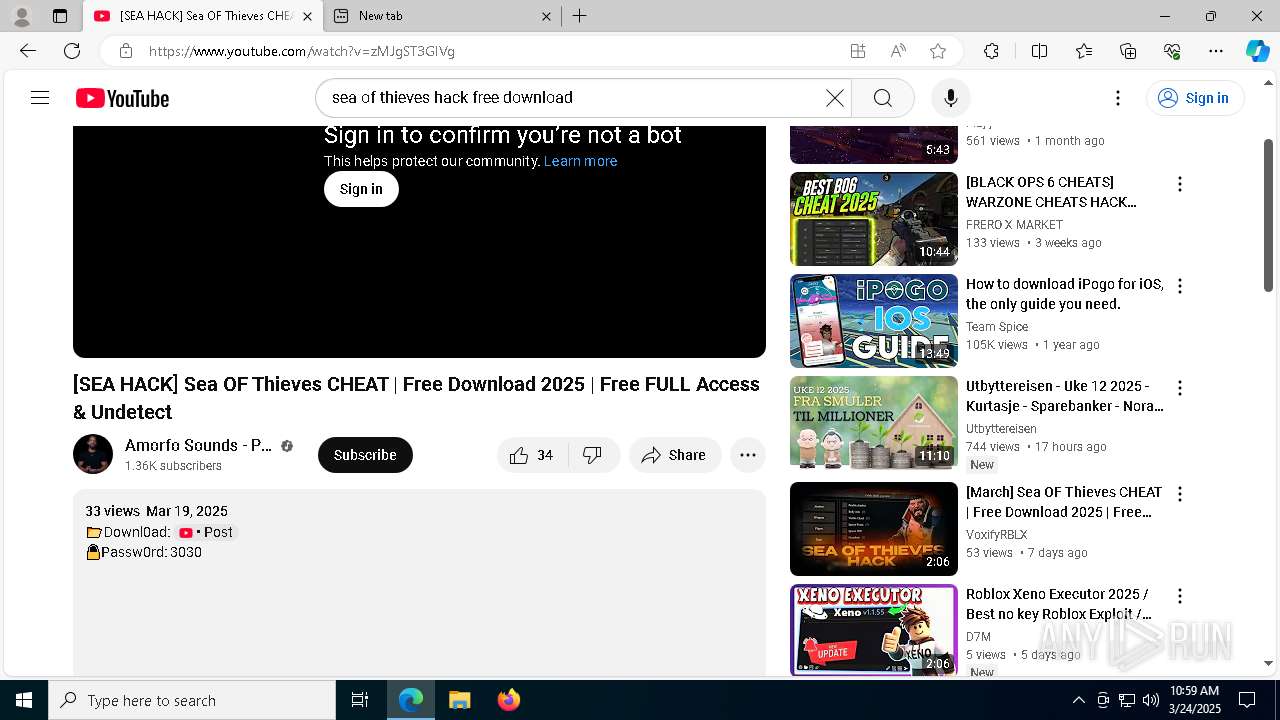Open Xeno Executor thumbnail

pos(874,630)
